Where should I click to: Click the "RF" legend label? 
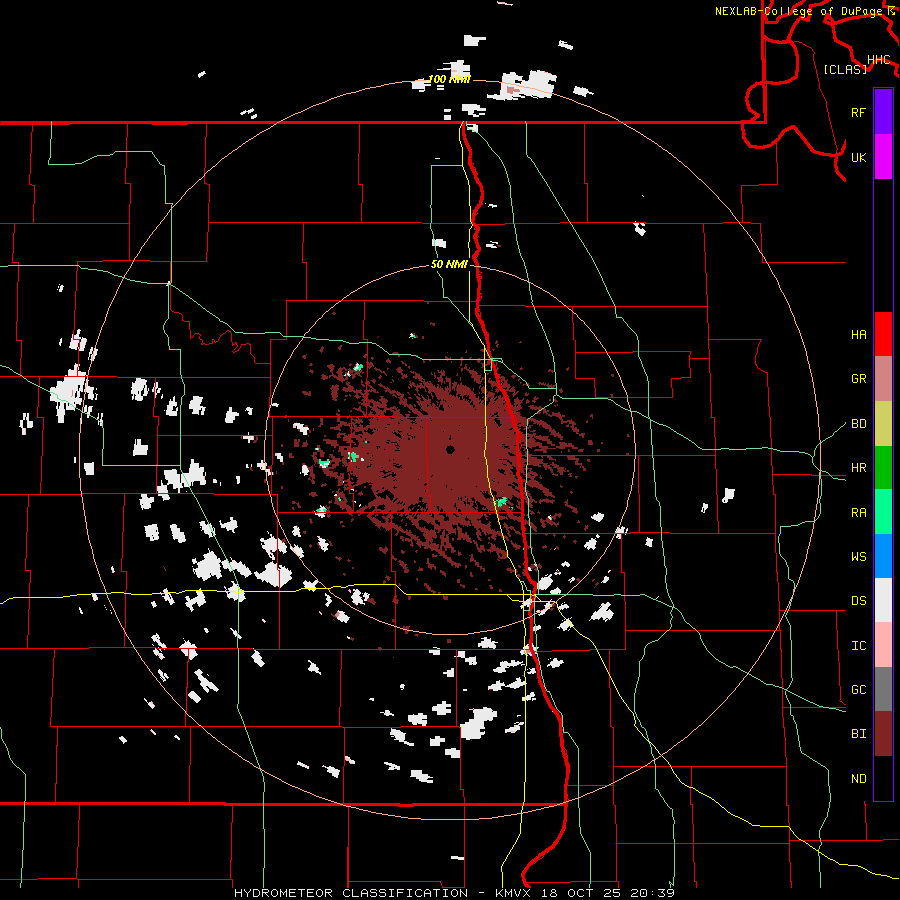point(858,112)
